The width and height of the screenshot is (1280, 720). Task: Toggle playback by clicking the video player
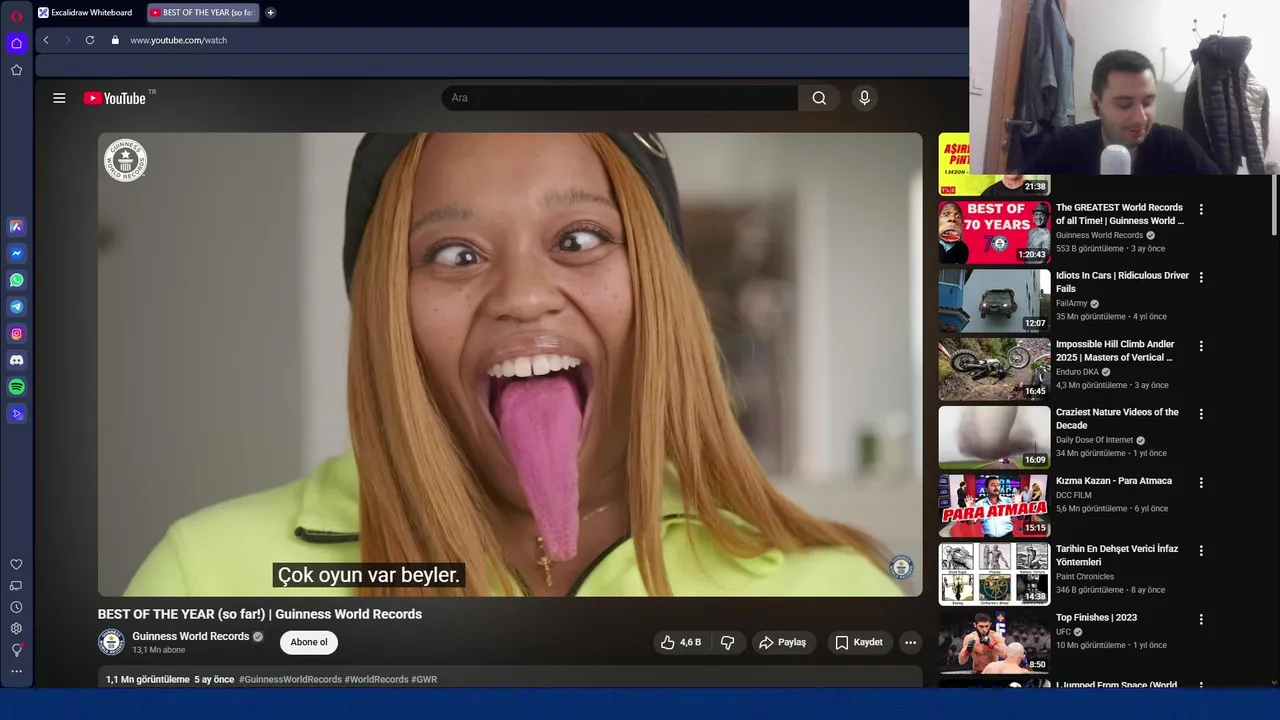pyautogui.click(x=510, y=365)
